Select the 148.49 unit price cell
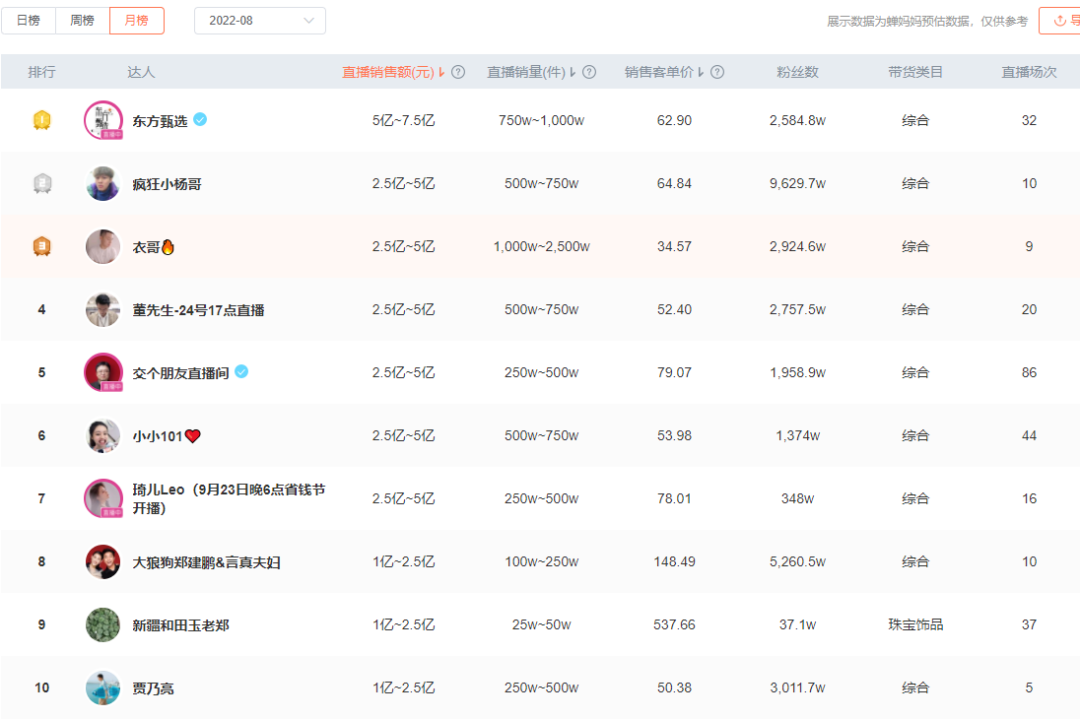 [674, 562]
